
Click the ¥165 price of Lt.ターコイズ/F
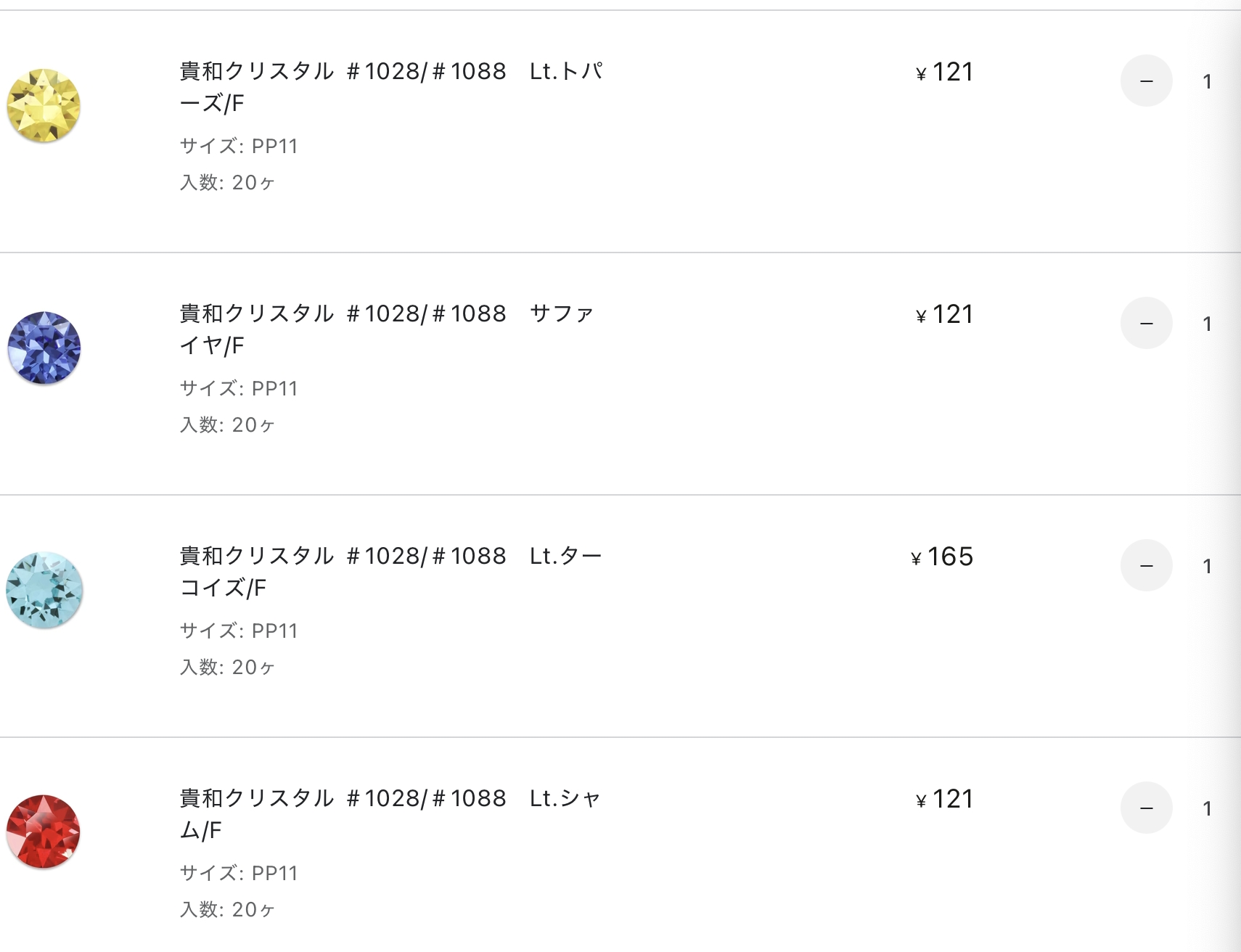942,557
